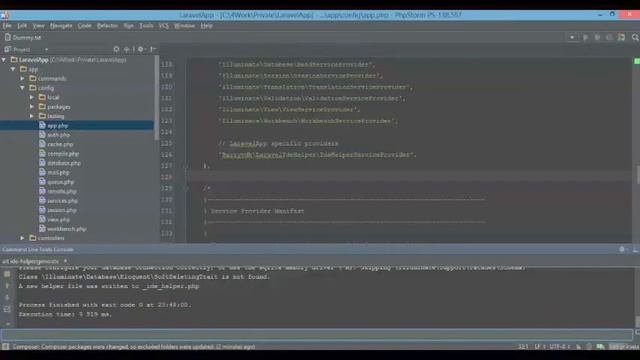
Task: Expand the packages folder
Action: click(x=32, y=107)
